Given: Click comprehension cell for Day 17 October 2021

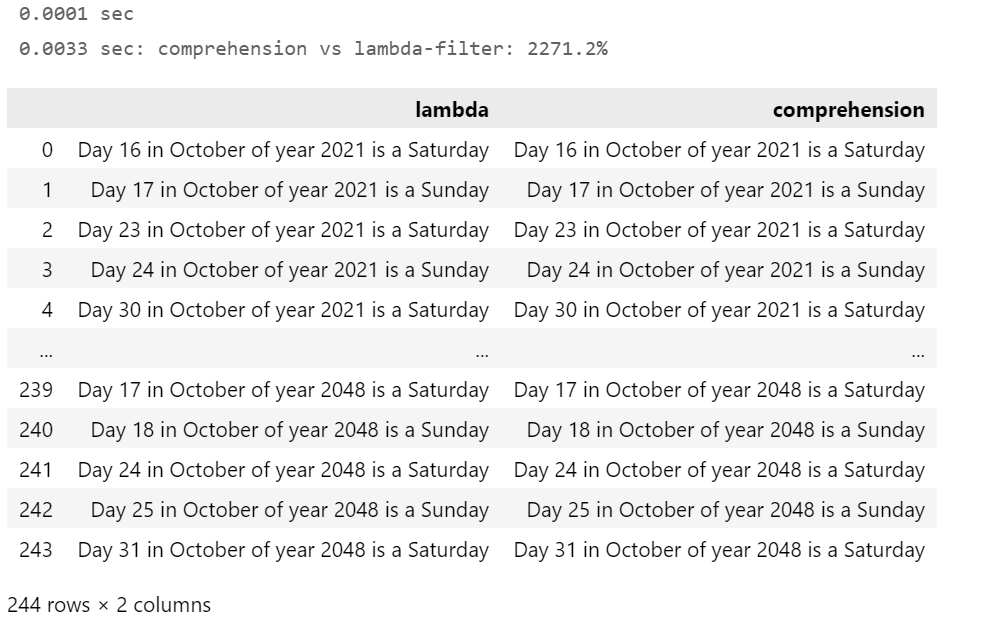Looking at the screenshot, I should click(726, 190).
